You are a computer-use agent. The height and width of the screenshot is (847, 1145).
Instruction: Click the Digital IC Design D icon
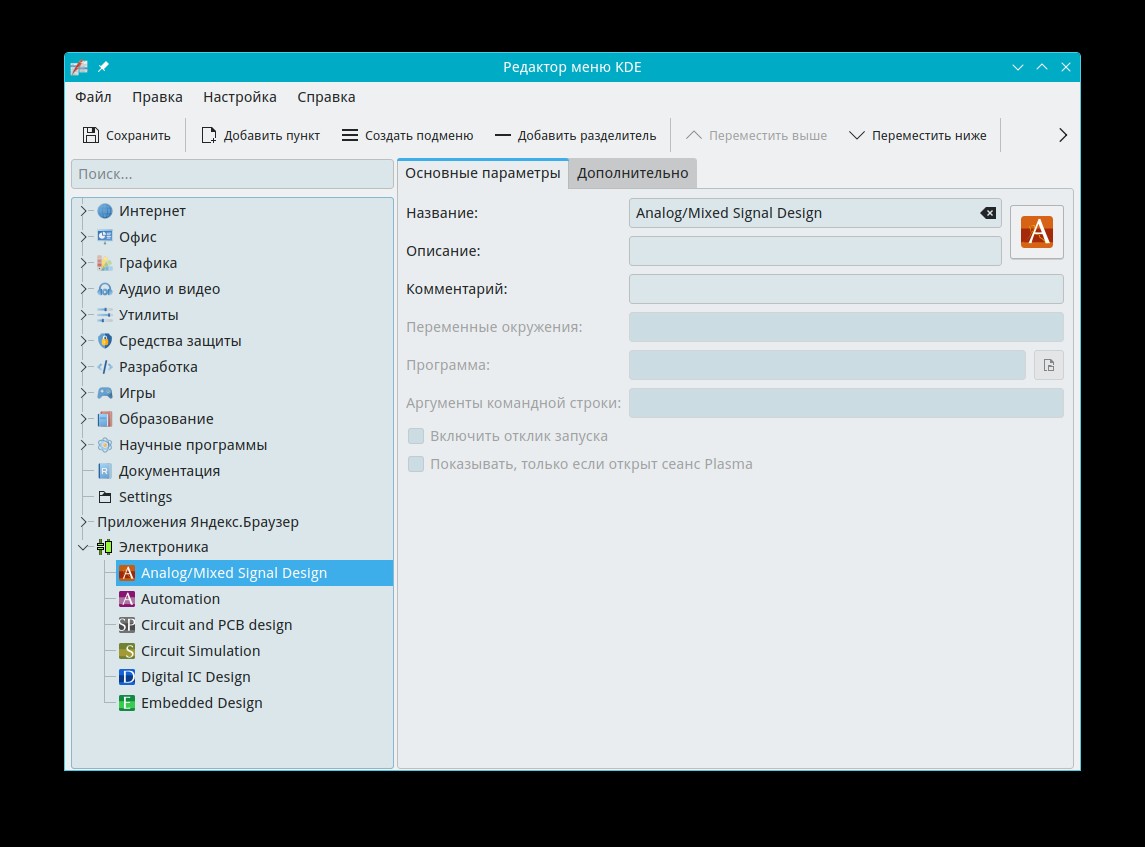click(x=127, y=677)
